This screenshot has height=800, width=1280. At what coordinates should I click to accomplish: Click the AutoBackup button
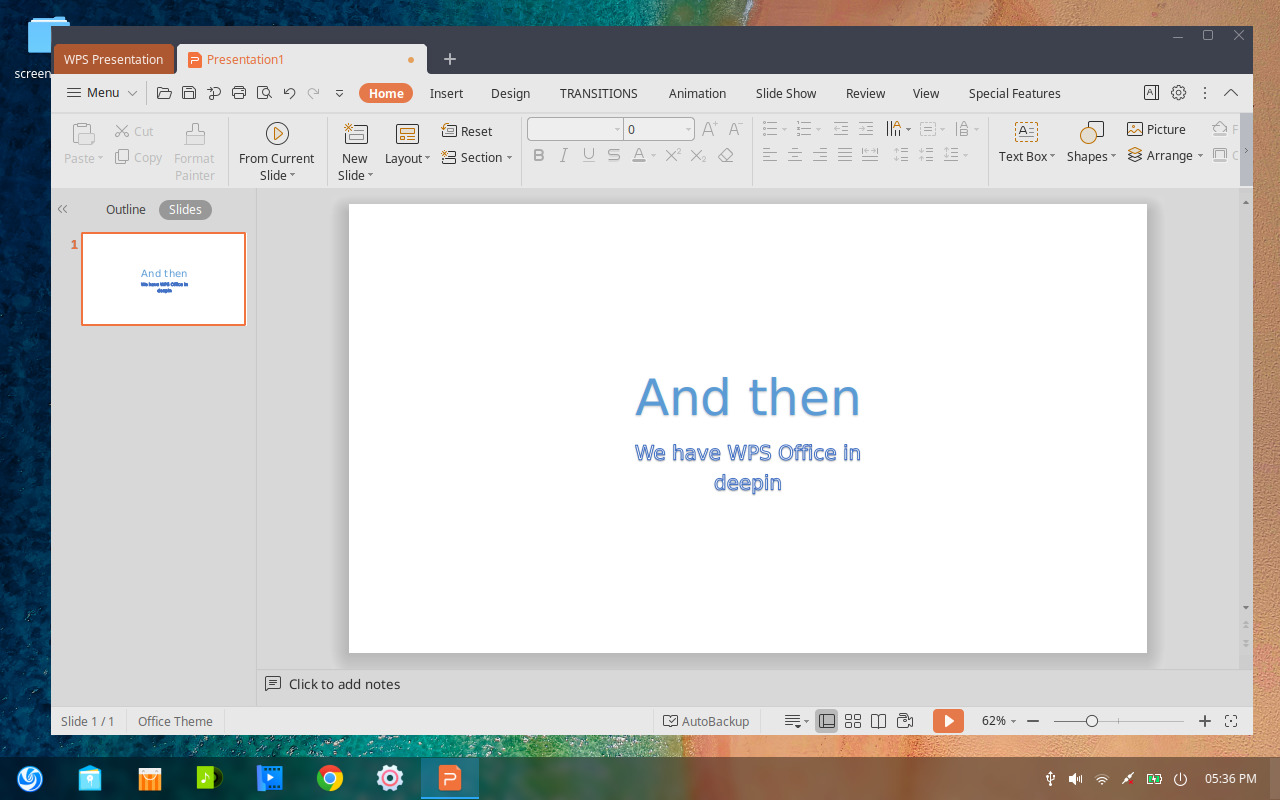[x=707, y=720]
